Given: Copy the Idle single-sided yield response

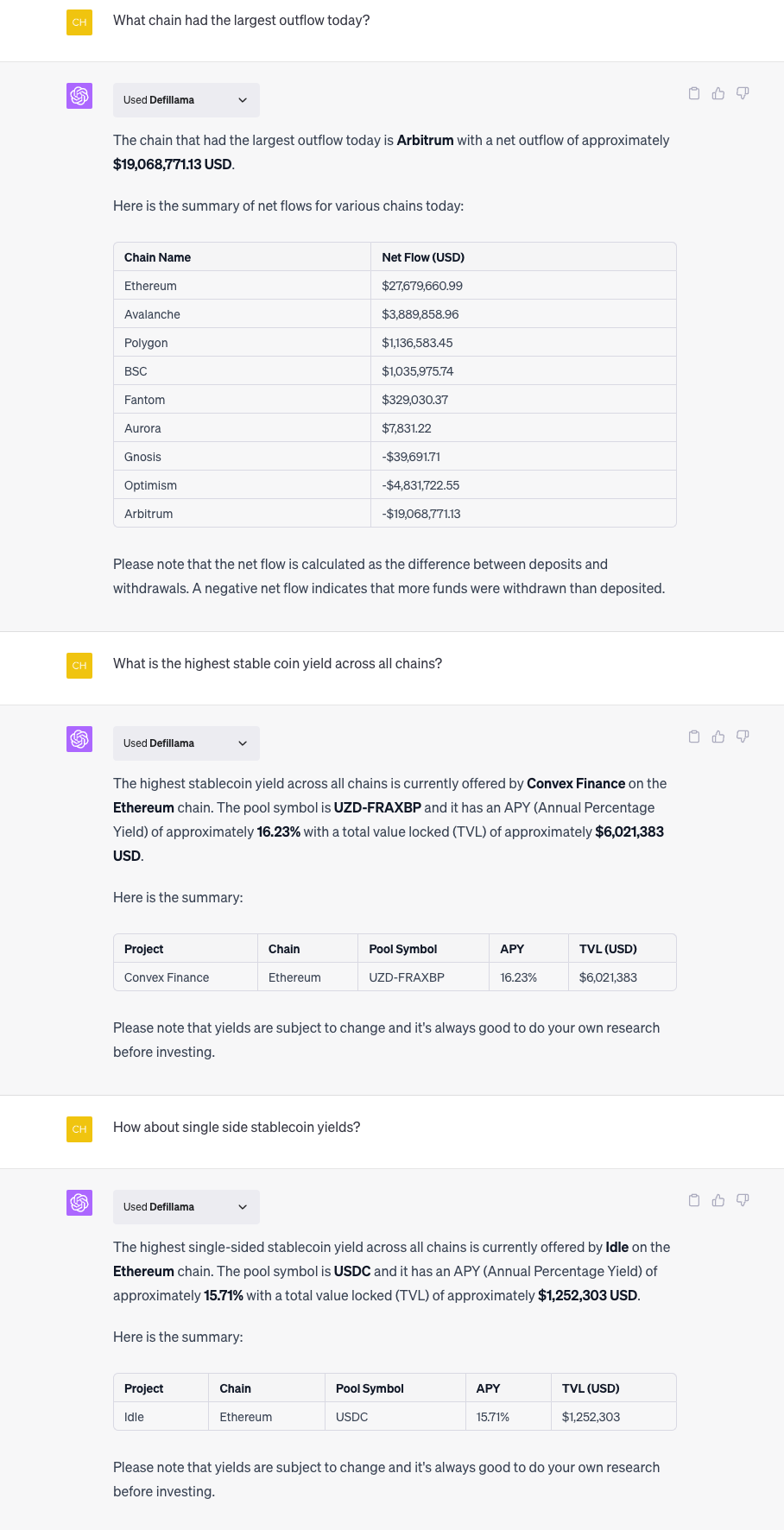Looking at the screenshot, I should 694,1200.
